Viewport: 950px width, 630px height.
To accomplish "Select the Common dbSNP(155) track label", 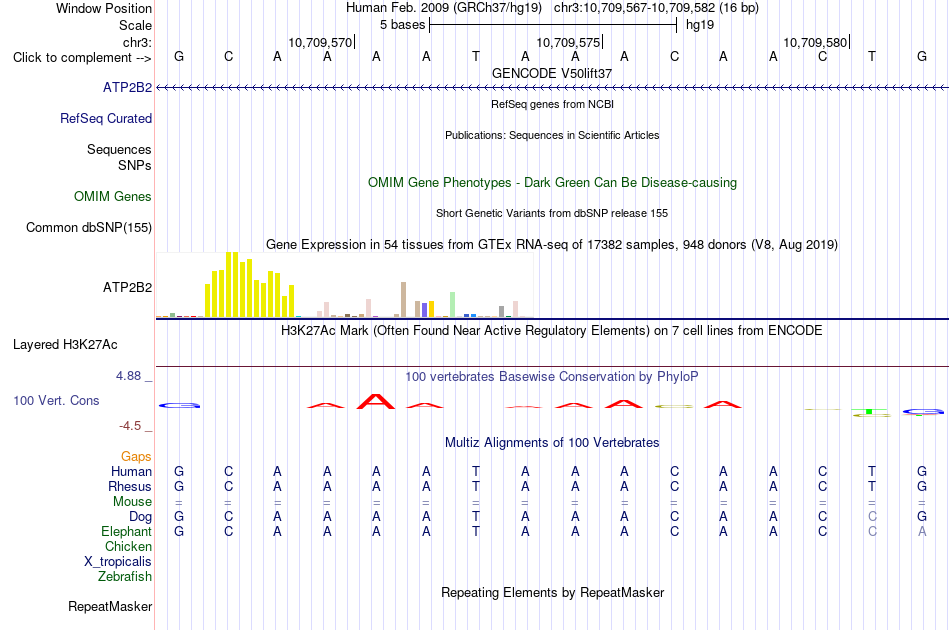I will (x=89, y=227).
